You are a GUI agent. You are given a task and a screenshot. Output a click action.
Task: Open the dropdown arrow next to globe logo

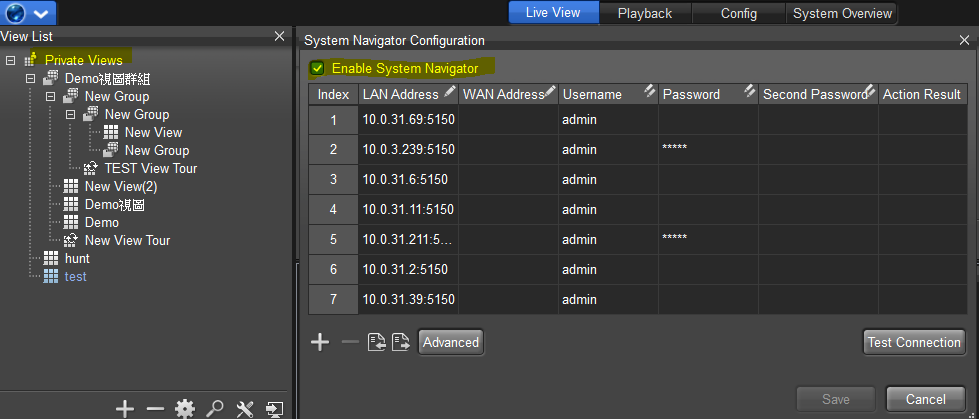pos(41,13)
